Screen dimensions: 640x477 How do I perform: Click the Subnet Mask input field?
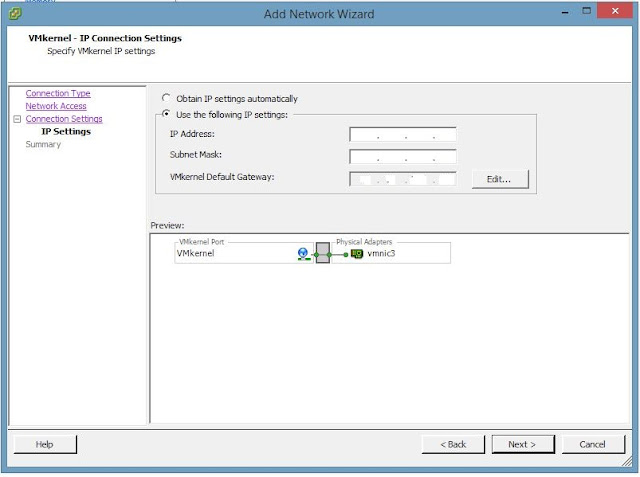coord(403,156)
